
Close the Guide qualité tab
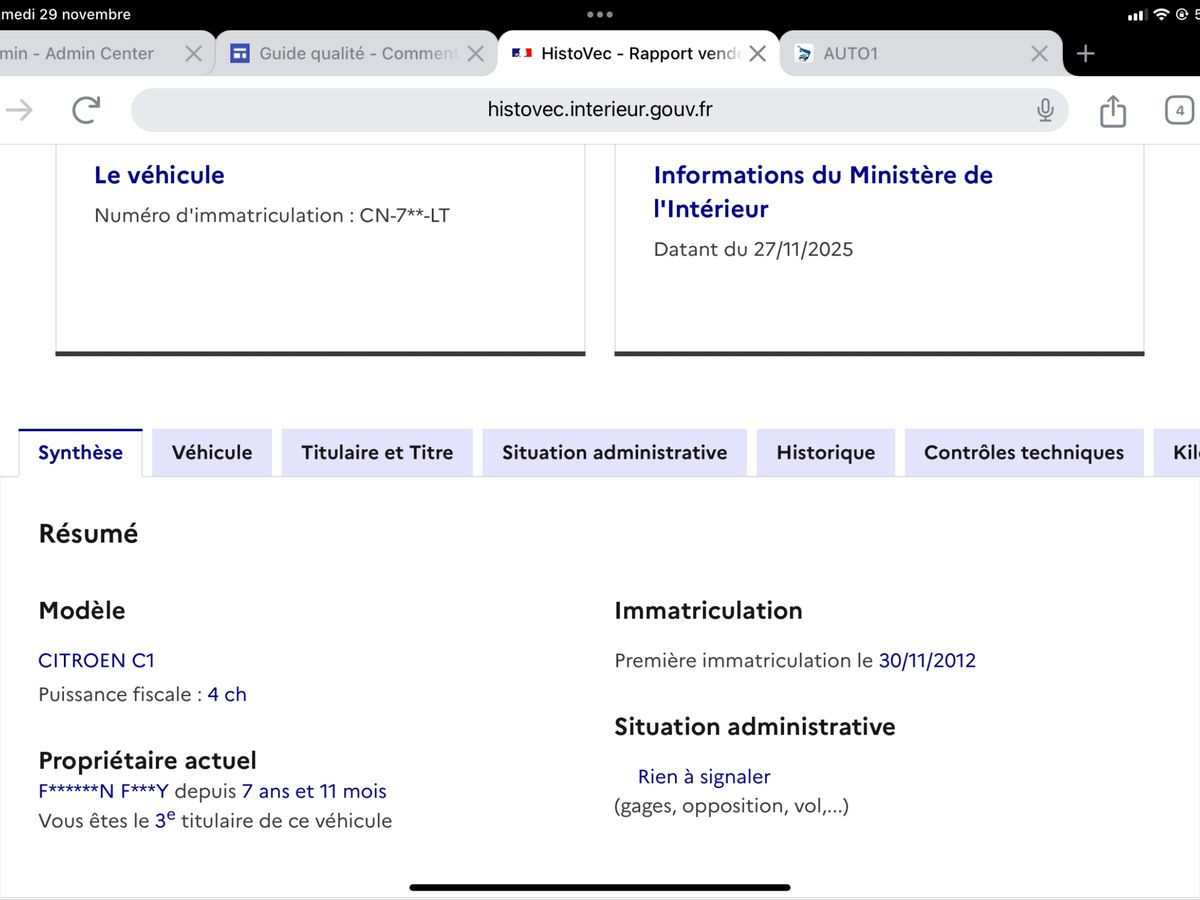(x=476, y=53)
